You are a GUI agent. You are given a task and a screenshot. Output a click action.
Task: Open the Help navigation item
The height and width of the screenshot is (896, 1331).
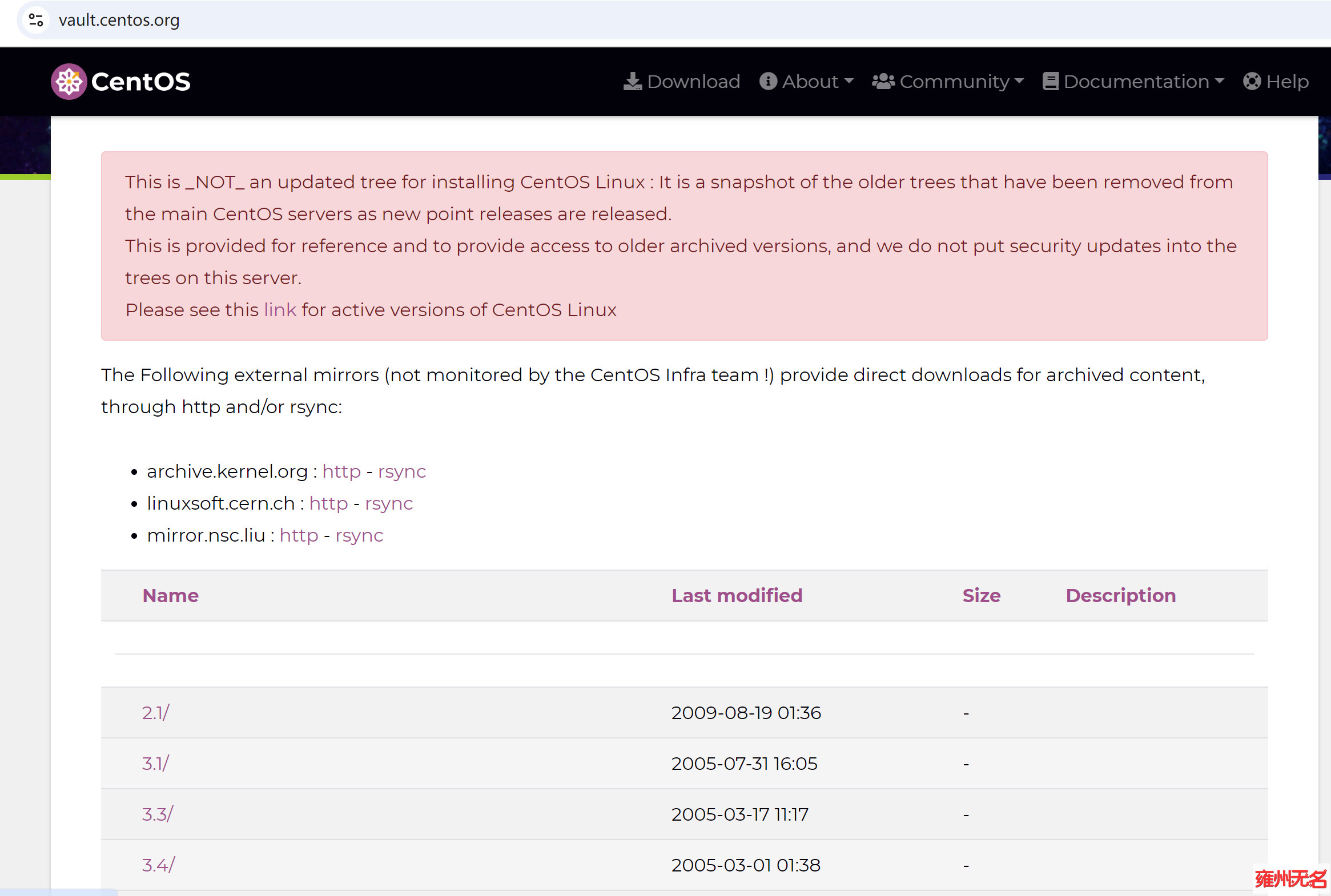coord(1276,82)
